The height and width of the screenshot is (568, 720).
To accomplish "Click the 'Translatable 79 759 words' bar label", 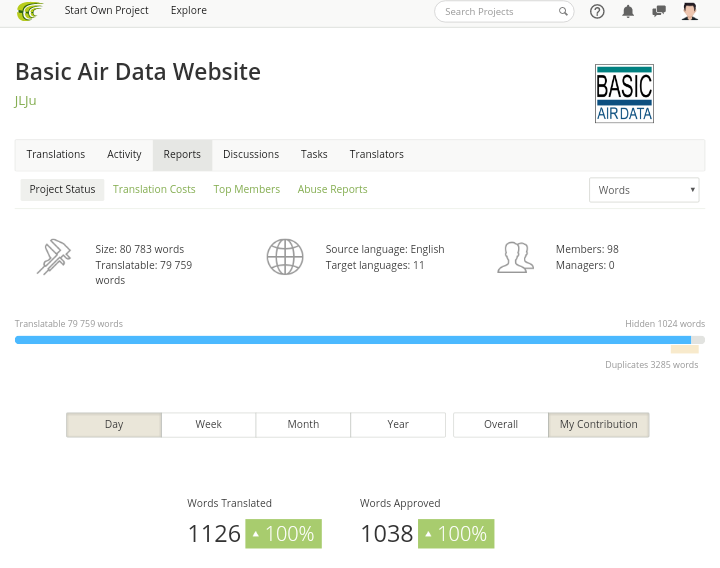I will click(x=69, y=324).
